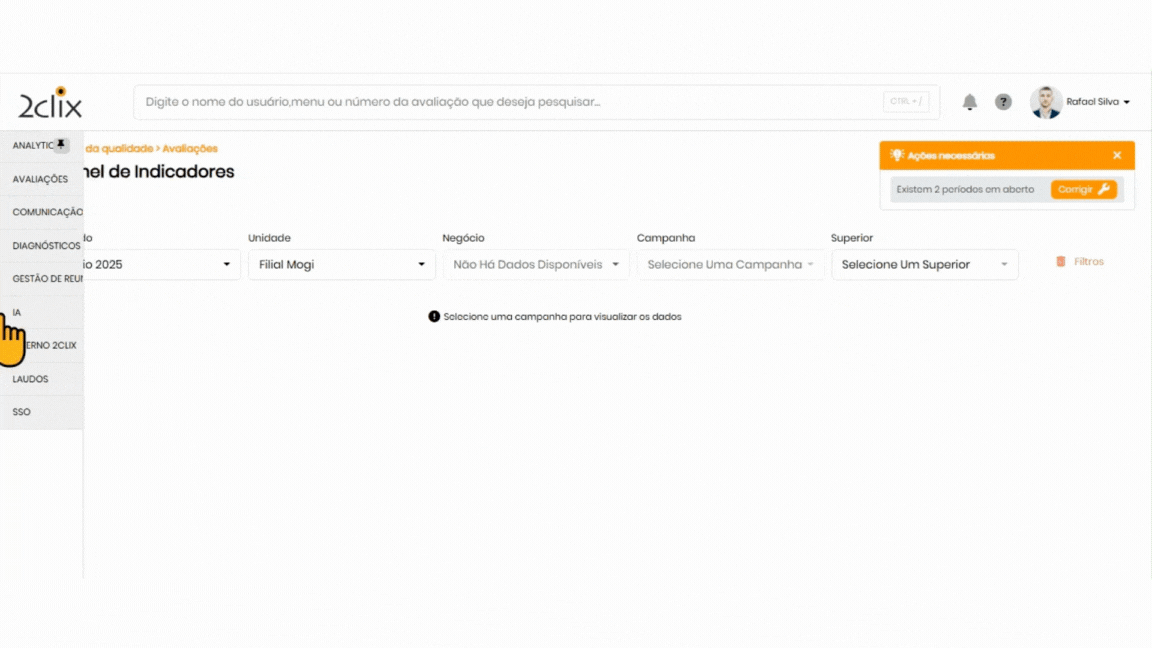This screenshot has width=1152, height=648.
Task: Pin the sidebar menu with pin icon
Action: 61,145
